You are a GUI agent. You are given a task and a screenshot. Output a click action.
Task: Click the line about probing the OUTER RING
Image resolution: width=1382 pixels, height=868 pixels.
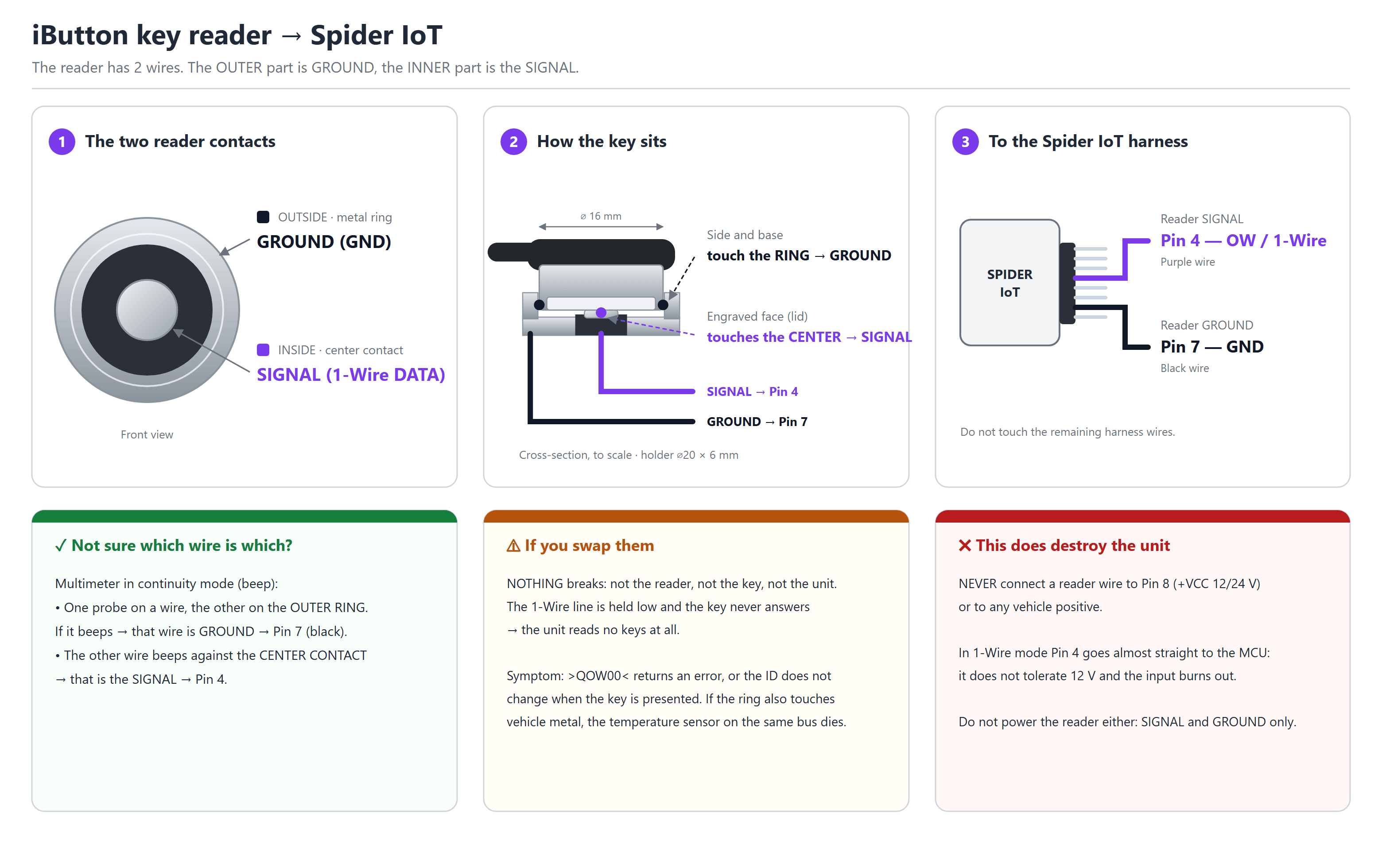212,608
